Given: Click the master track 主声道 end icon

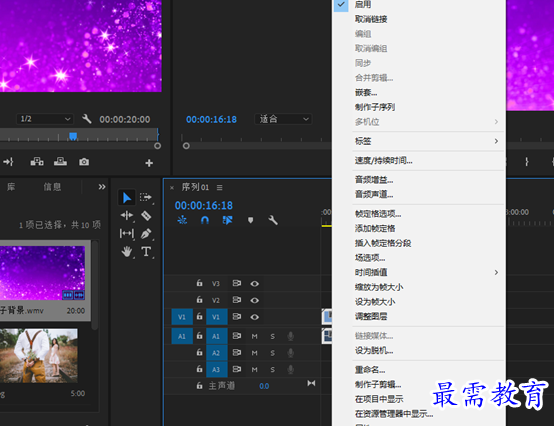Looking at the screenshot, I should (x=311, y=383).
